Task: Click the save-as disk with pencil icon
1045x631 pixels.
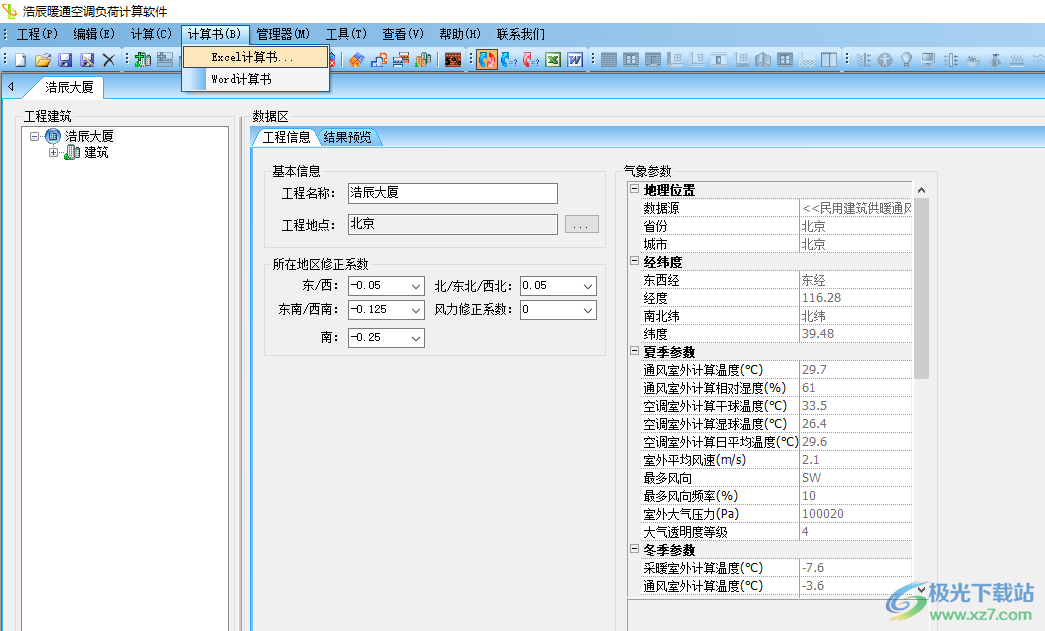Action: [87, 60]
